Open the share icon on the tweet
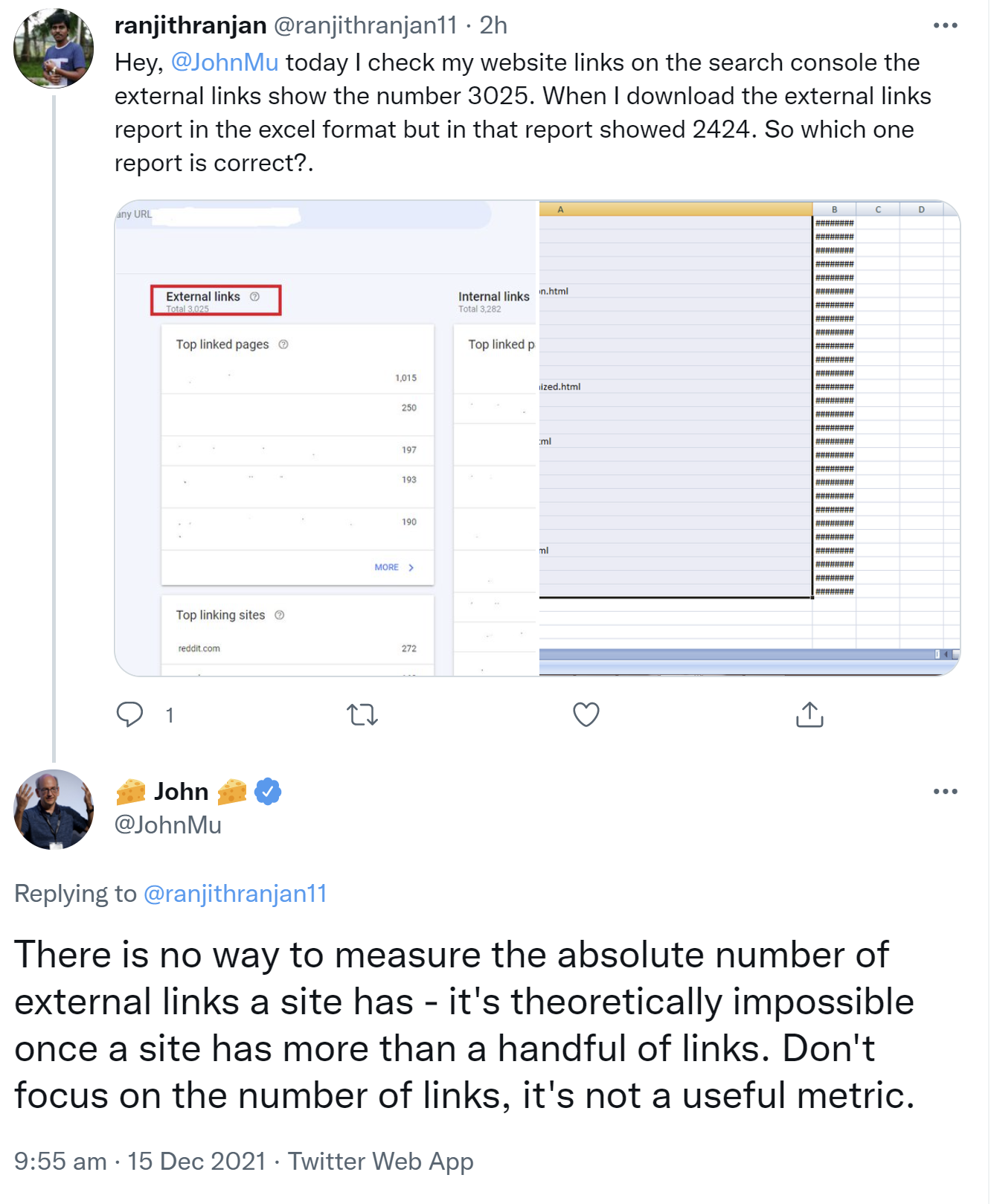The image size is (991, 1204). [x=809, y=714]
